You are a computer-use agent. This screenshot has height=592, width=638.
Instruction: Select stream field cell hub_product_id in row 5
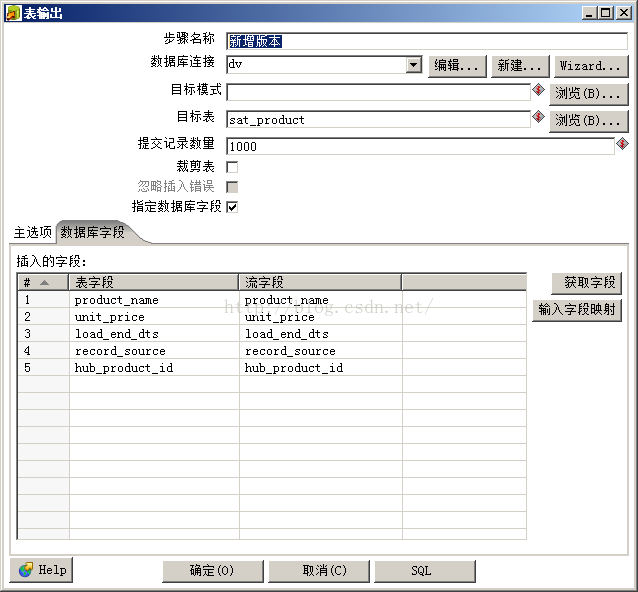pos(321,368)
